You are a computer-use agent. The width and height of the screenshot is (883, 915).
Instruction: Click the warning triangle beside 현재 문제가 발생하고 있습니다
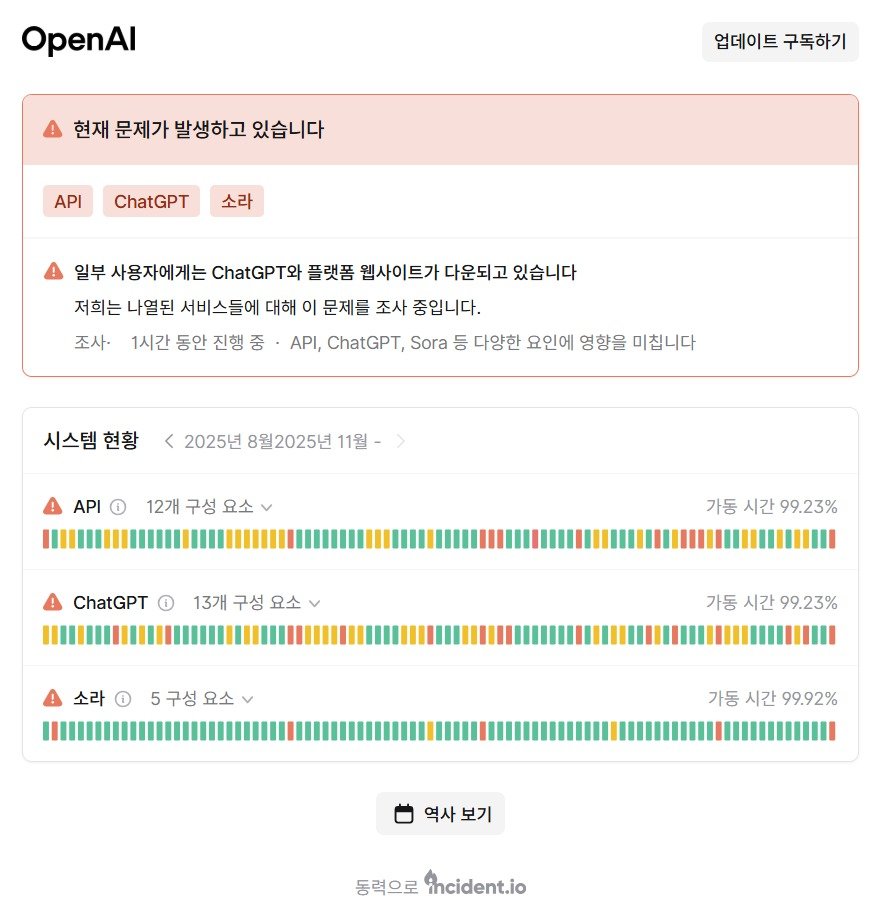click(51, 128)
